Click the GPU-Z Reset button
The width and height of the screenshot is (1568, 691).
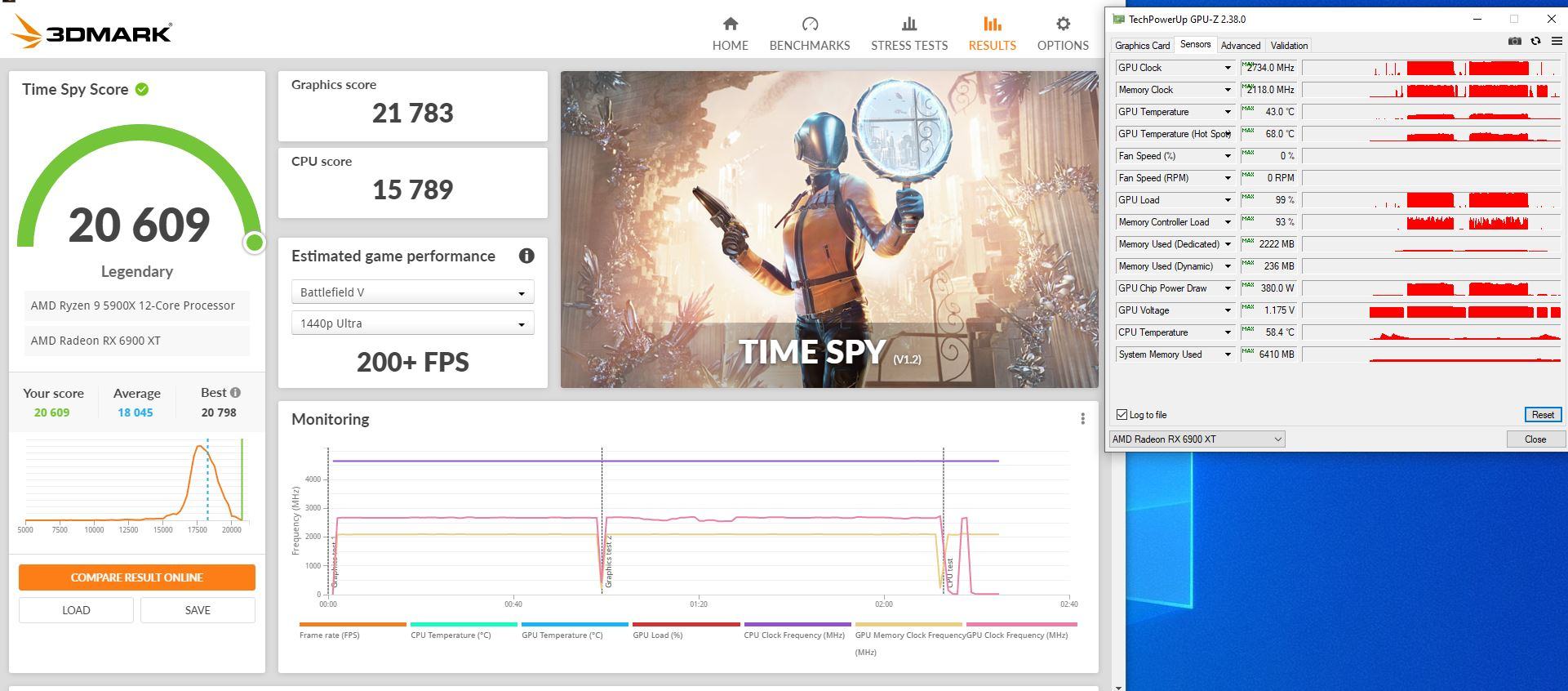point(1543,415)
